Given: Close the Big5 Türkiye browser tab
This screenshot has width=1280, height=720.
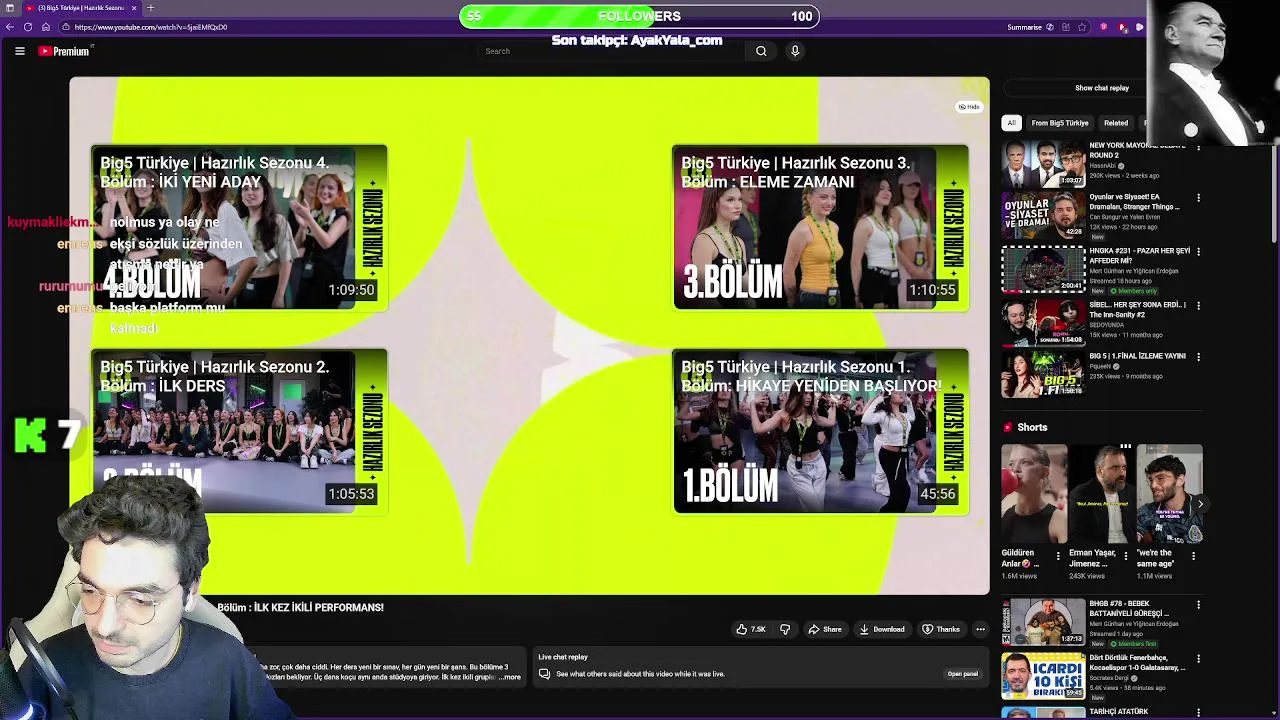Looking at the screenshot, I should coord(134,8).
